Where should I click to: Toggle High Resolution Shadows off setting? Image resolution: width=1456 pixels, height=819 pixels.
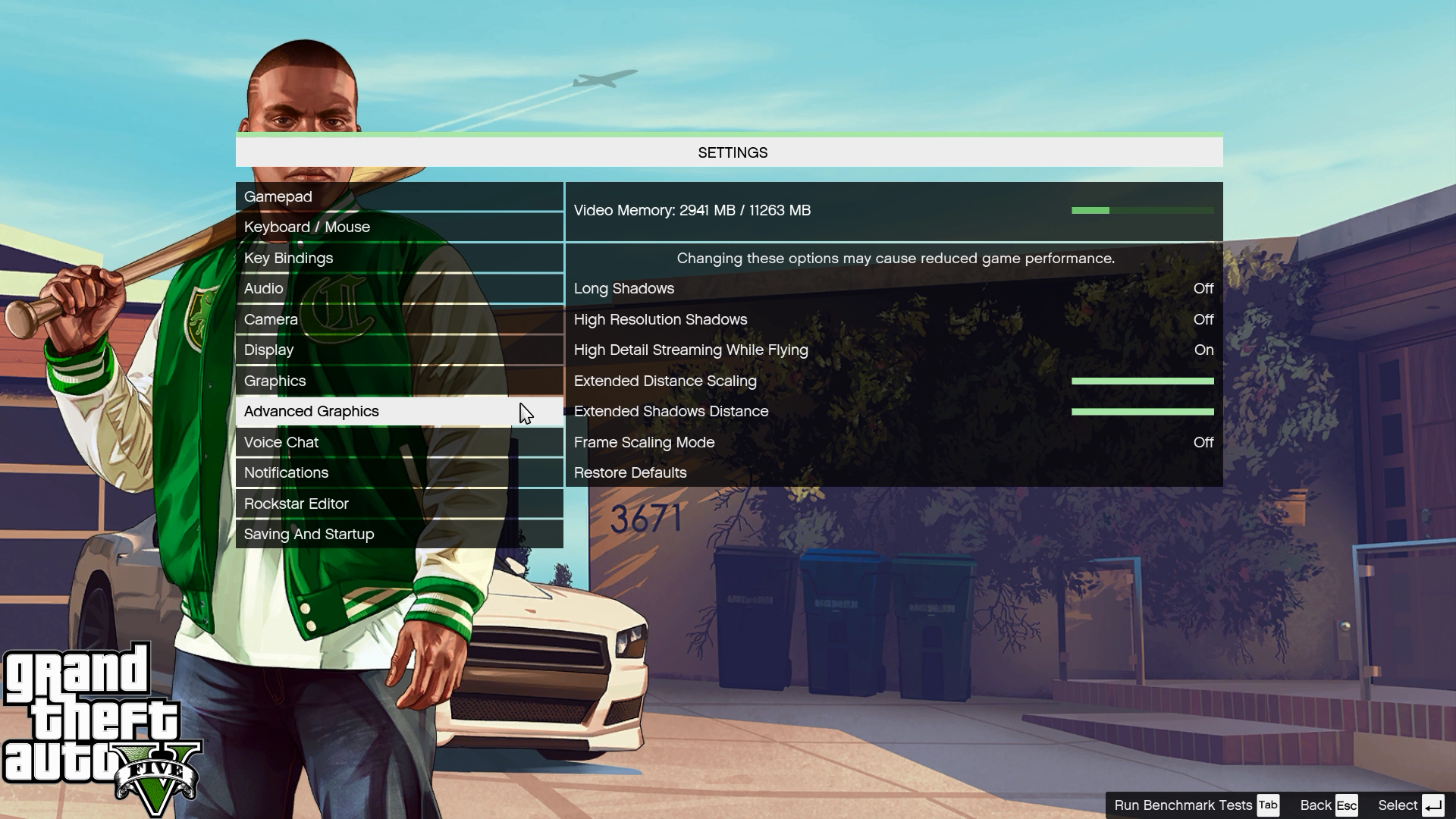(1203, 318)
